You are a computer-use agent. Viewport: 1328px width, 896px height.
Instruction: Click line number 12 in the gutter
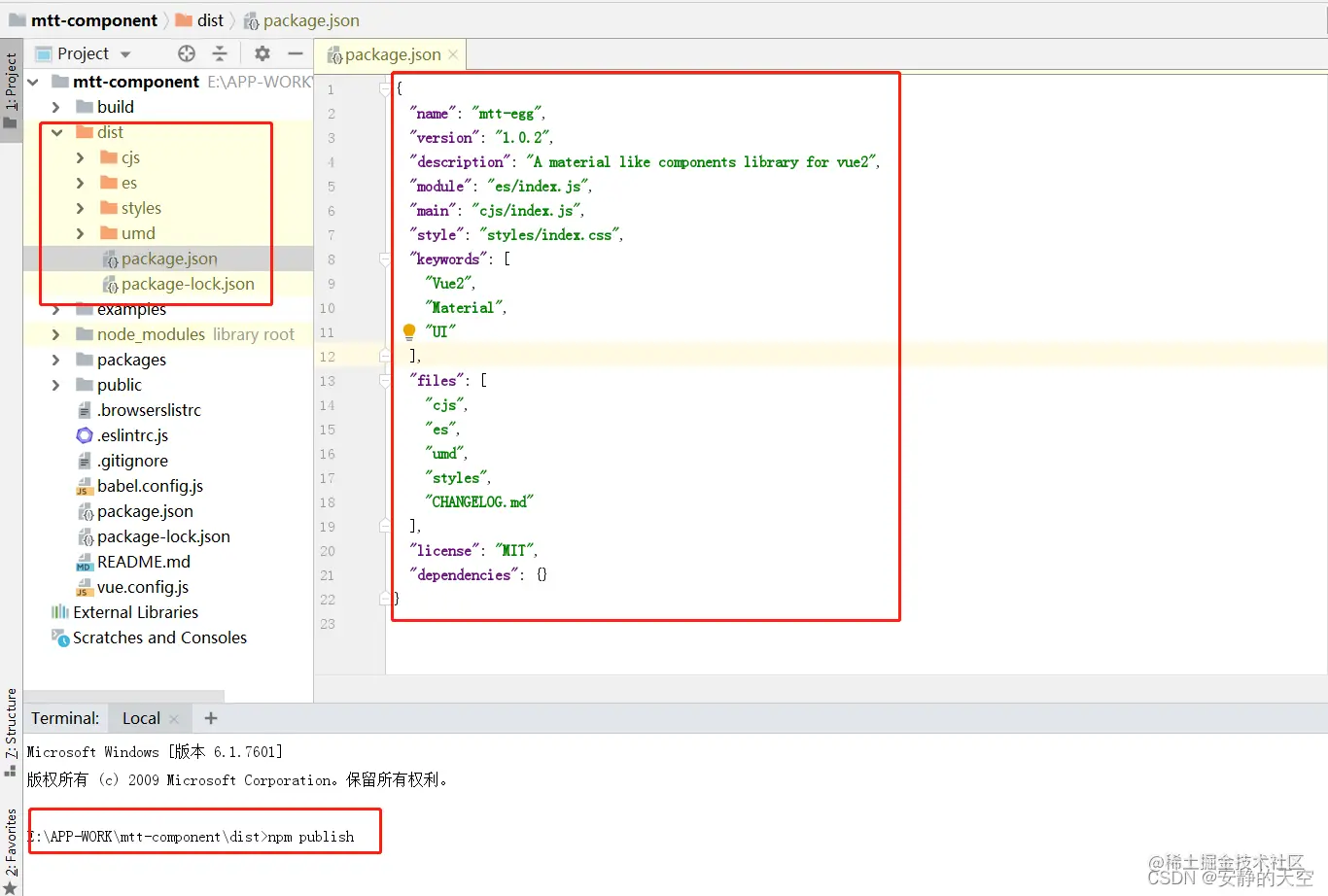(x=328, y=357)
